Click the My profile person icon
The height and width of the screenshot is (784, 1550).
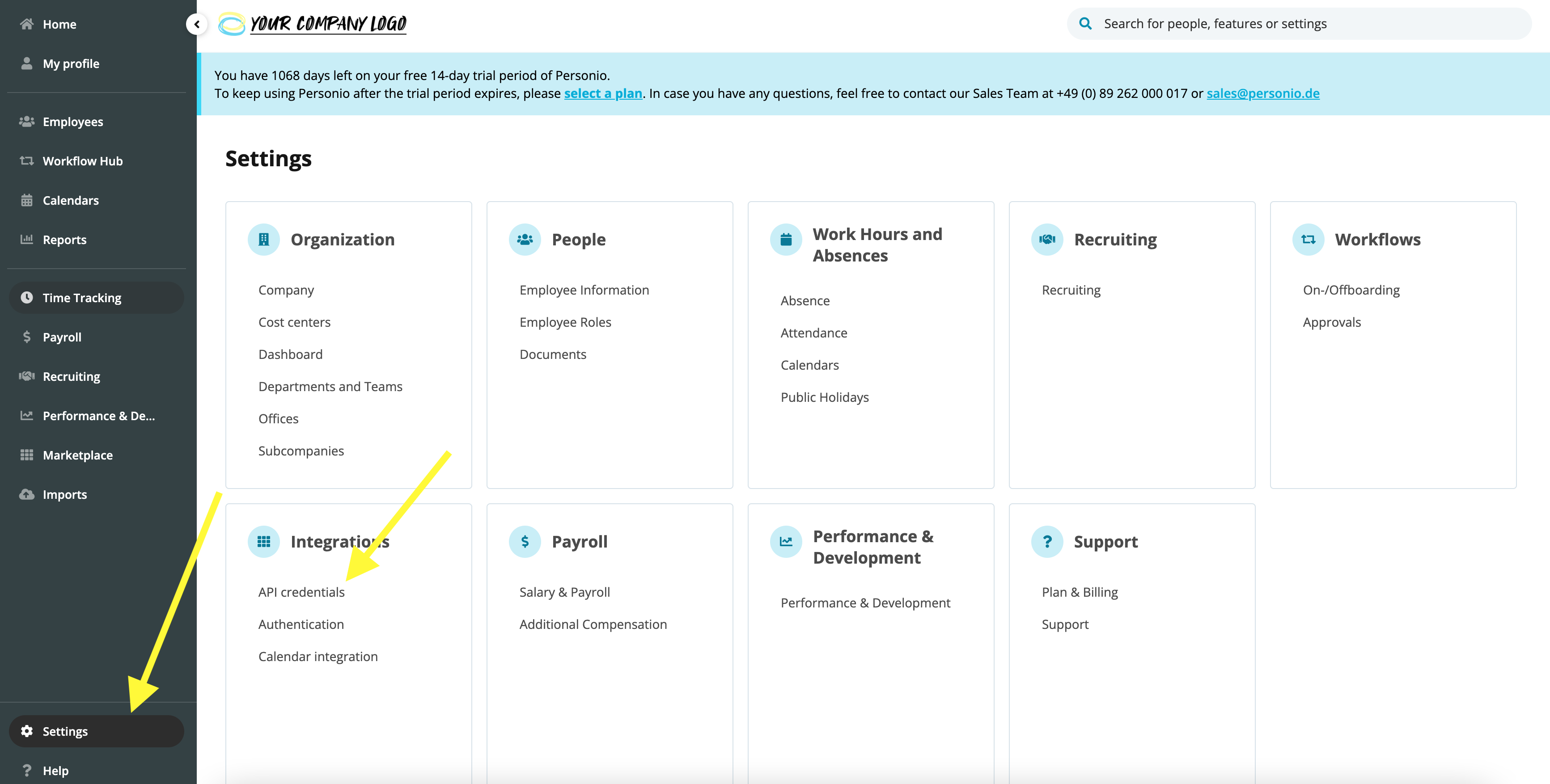click(x=26, y=63)
